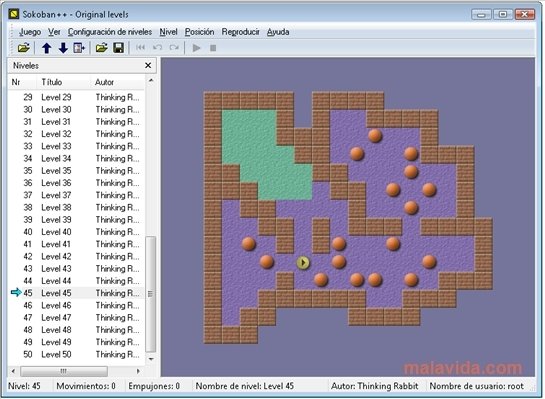Open the Reproducir menu
545x399 pixels.
point(241,32)
